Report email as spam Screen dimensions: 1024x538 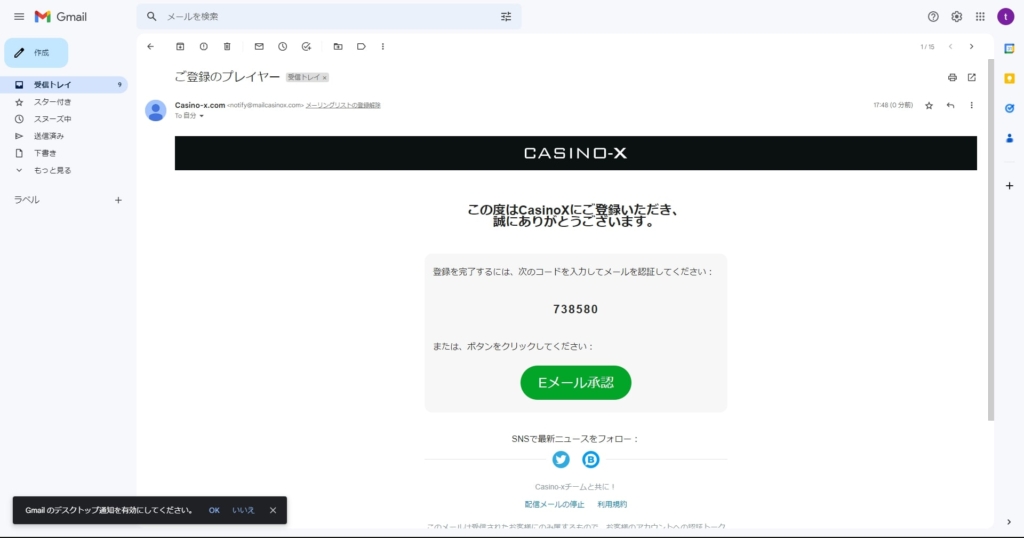[x=204, y=47]
